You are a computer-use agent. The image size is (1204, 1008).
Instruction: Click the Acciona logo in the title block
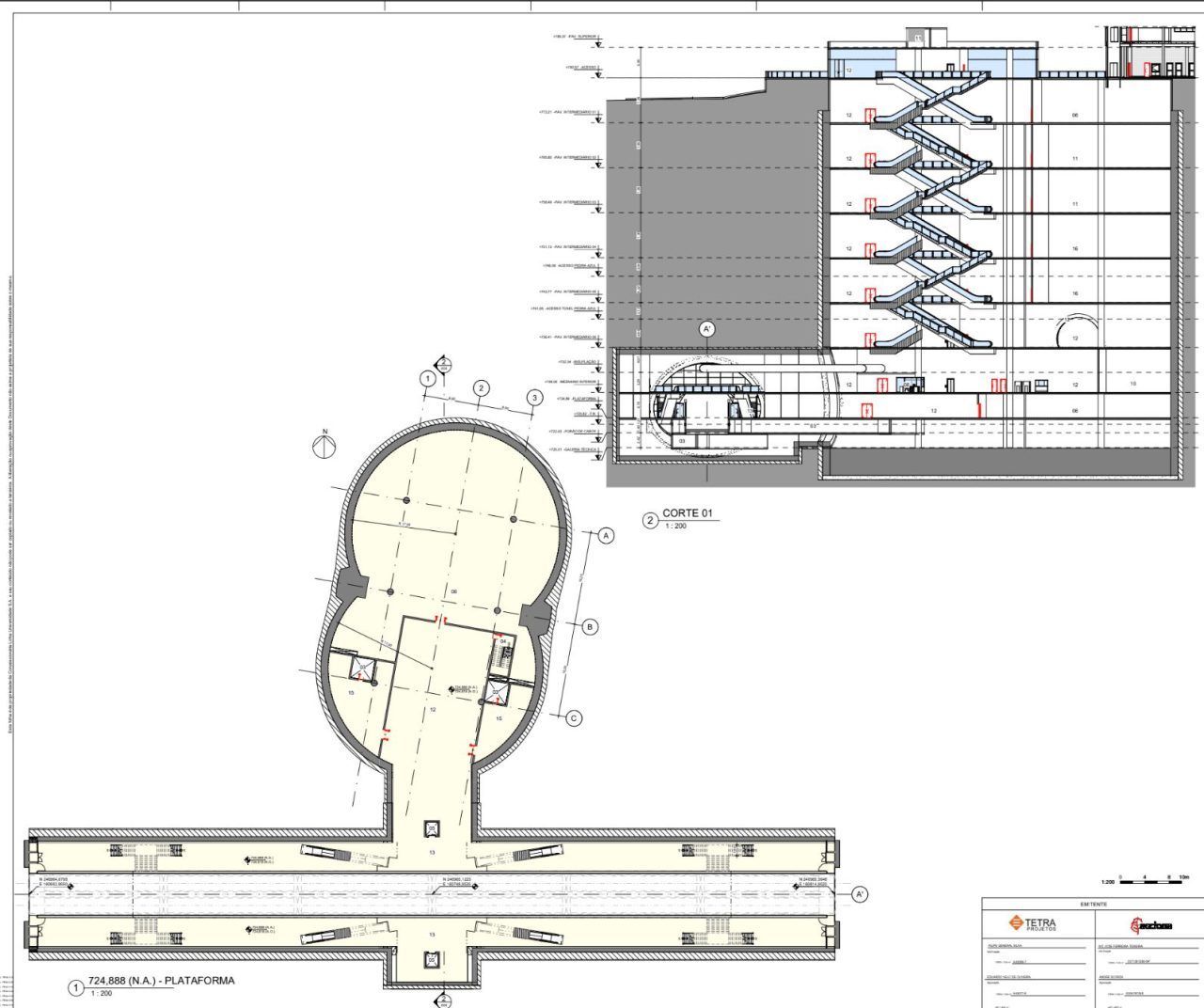pos(1151,925)
